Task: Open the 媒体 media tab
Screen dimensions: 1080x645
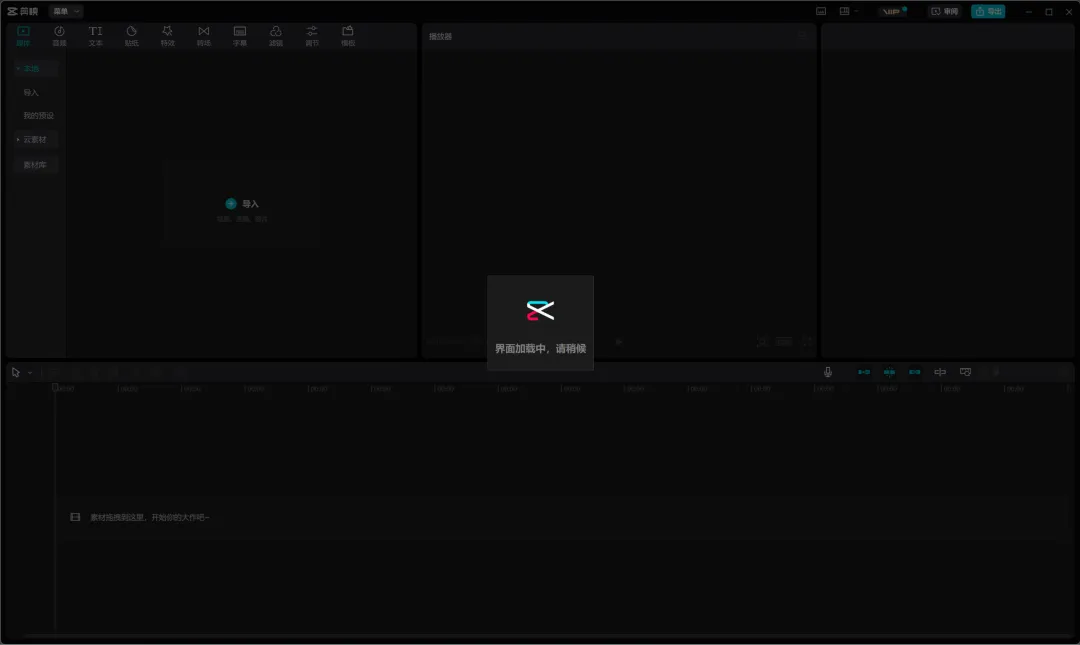Action: click(23, 36)
